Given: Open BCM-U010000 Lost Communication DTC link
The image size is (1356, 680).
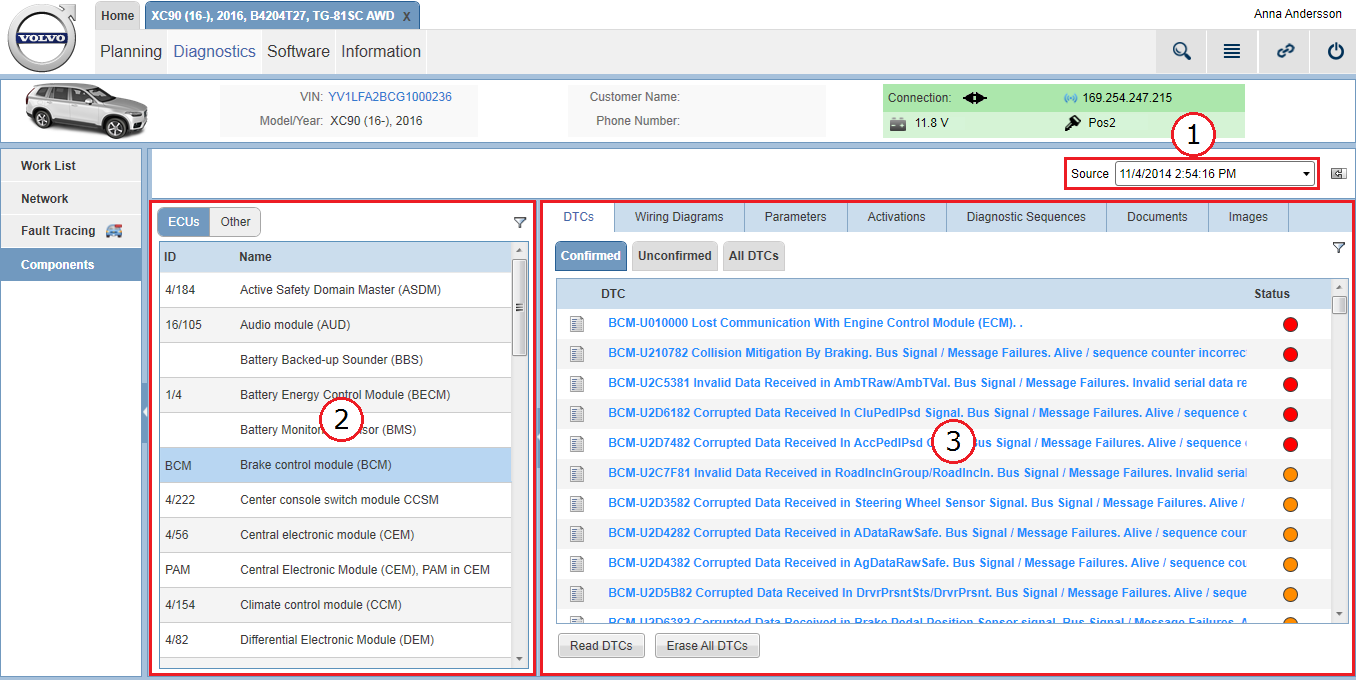Looking at the screenshot, I should point(815,323).
